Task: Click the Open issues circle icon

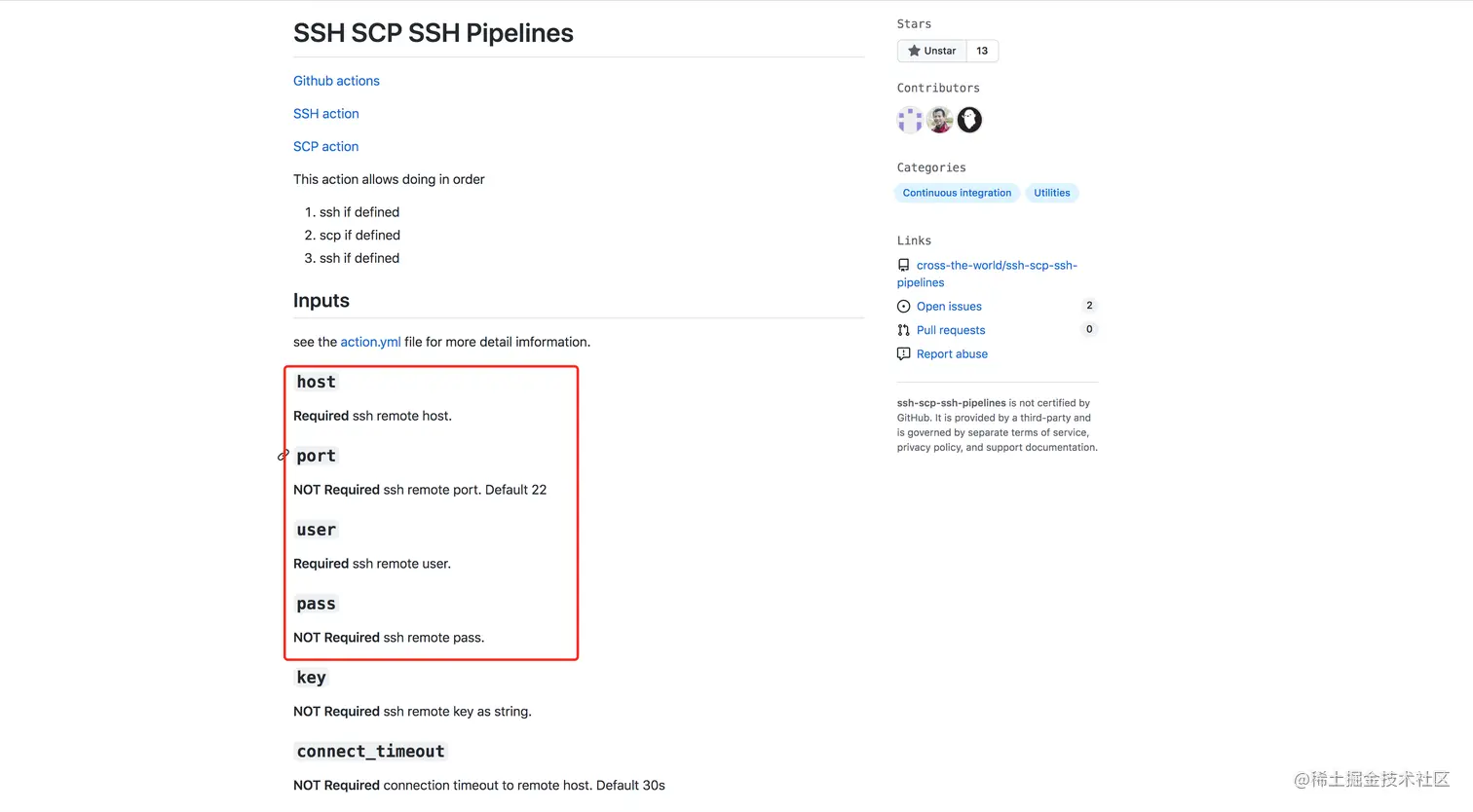Action: tap(904, 307)
